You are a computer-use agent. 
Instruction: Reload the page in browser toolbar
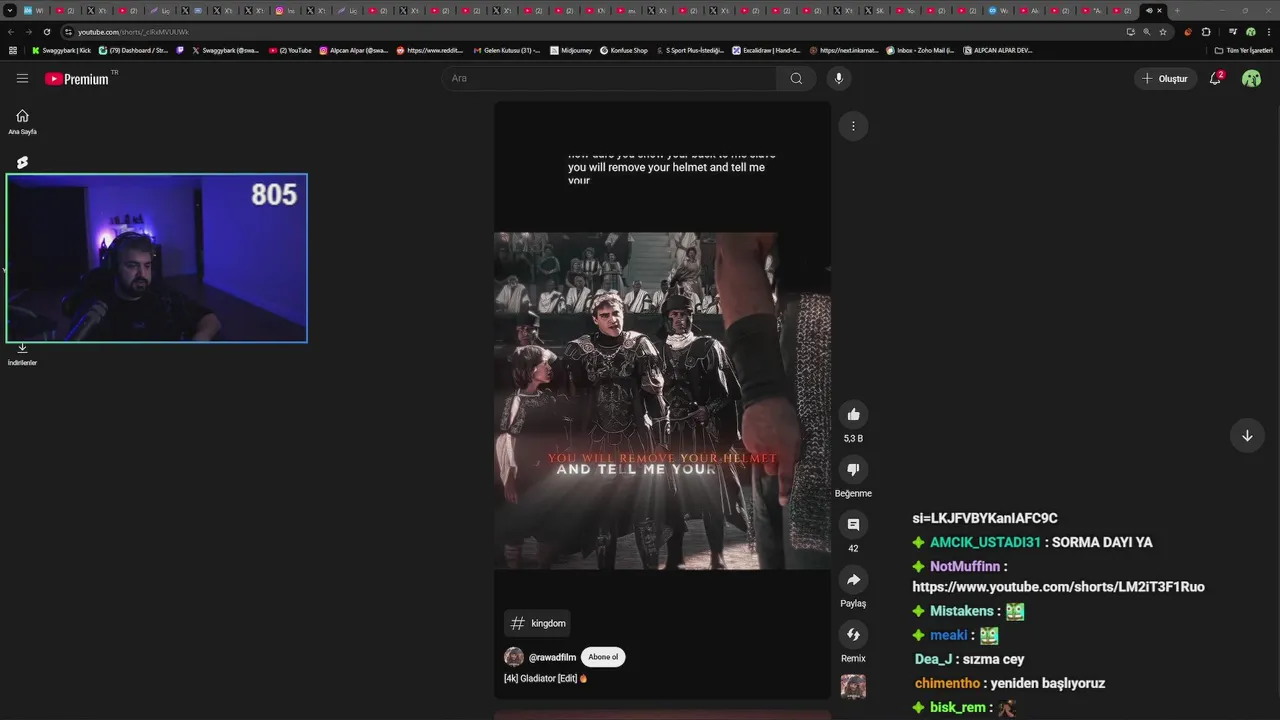(46, 32)
